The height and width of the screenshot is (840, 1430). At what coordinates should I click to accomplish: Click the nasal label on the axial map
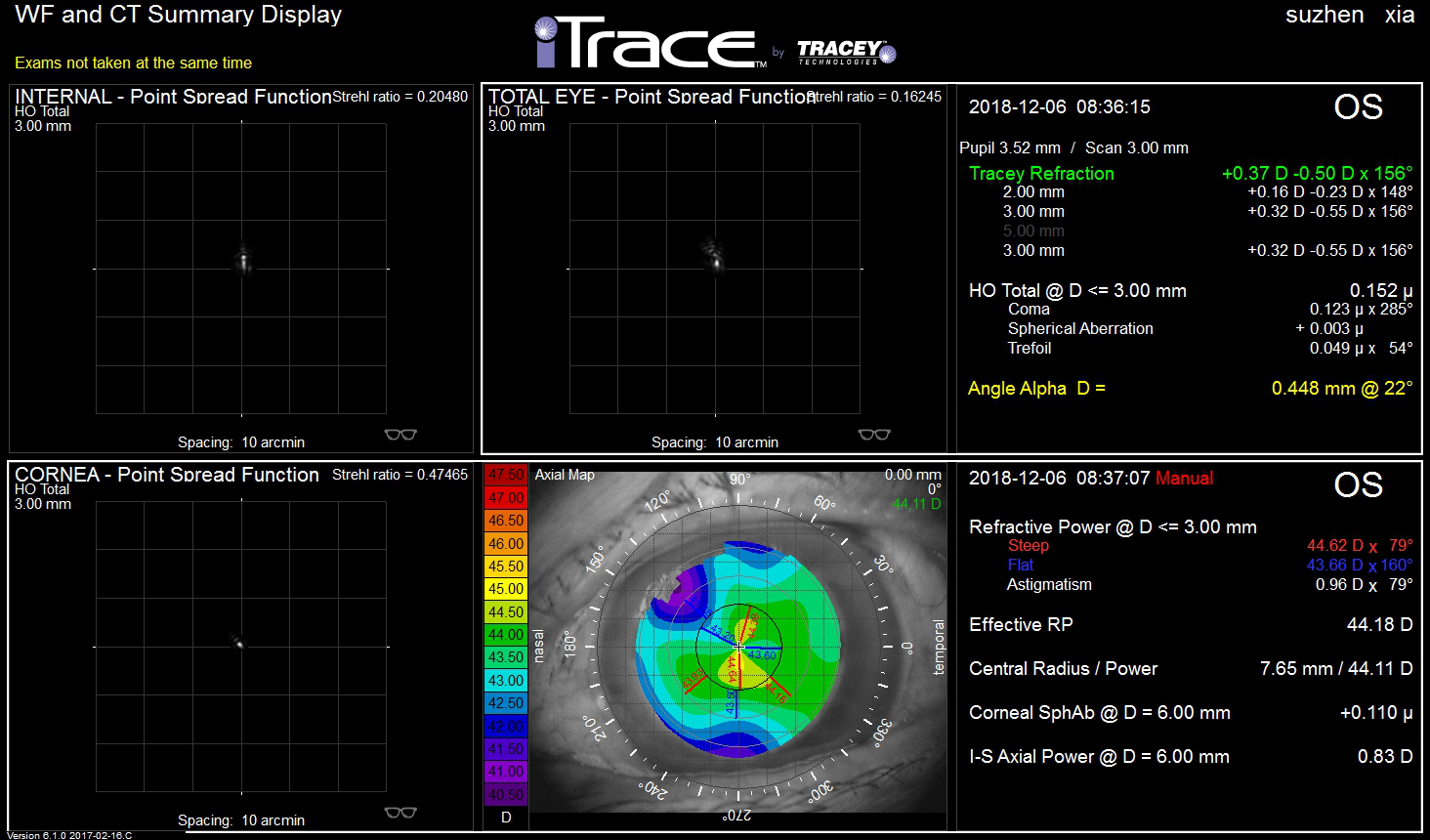538,647
